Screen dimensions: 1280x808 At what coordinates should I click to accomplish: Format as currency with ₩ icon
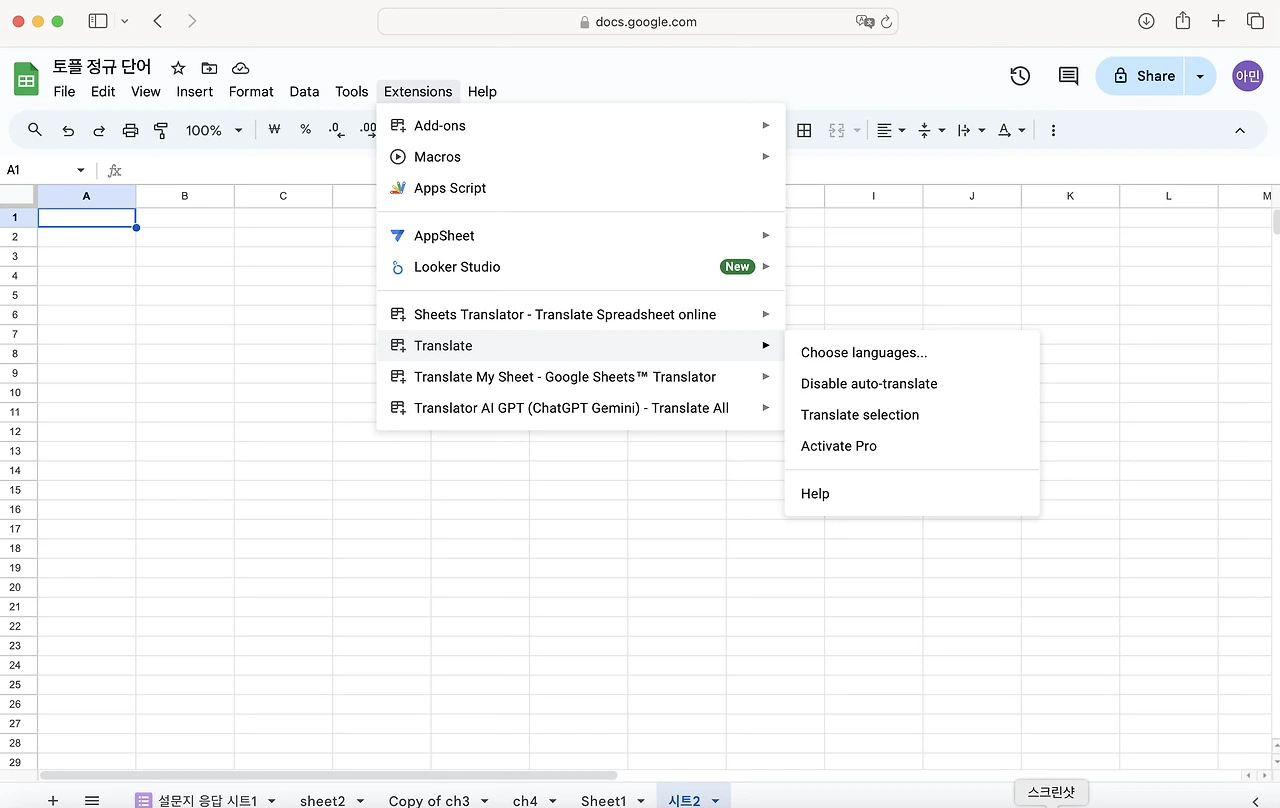[x=275, y=130]
